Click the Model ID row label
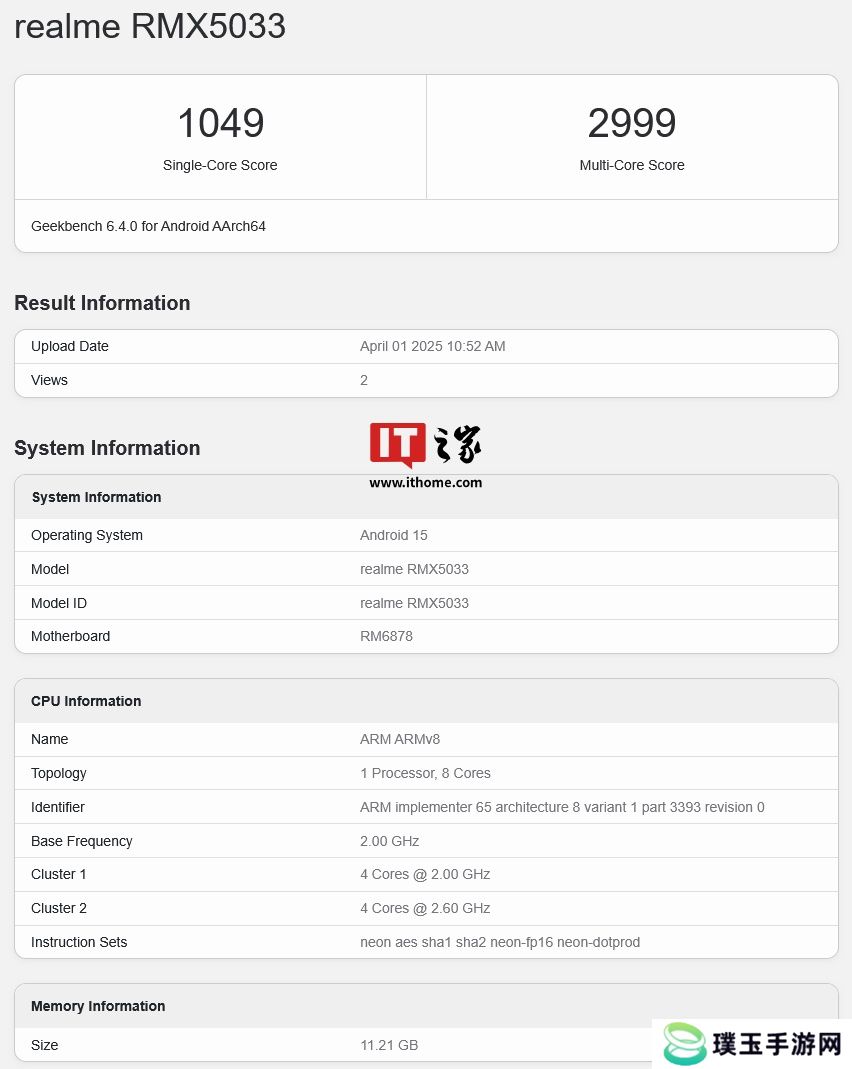852x1069 pixels. coord(59,603)
